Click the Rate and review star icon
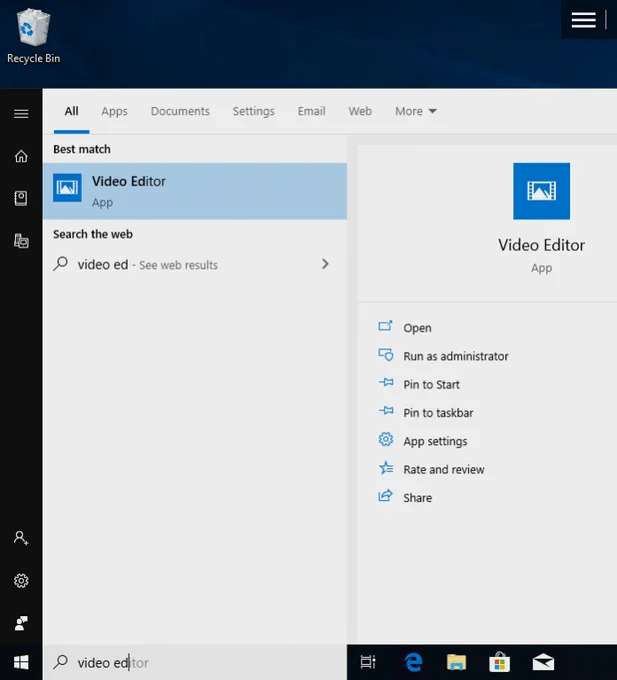617x680 pixels. tap(385, 468)
